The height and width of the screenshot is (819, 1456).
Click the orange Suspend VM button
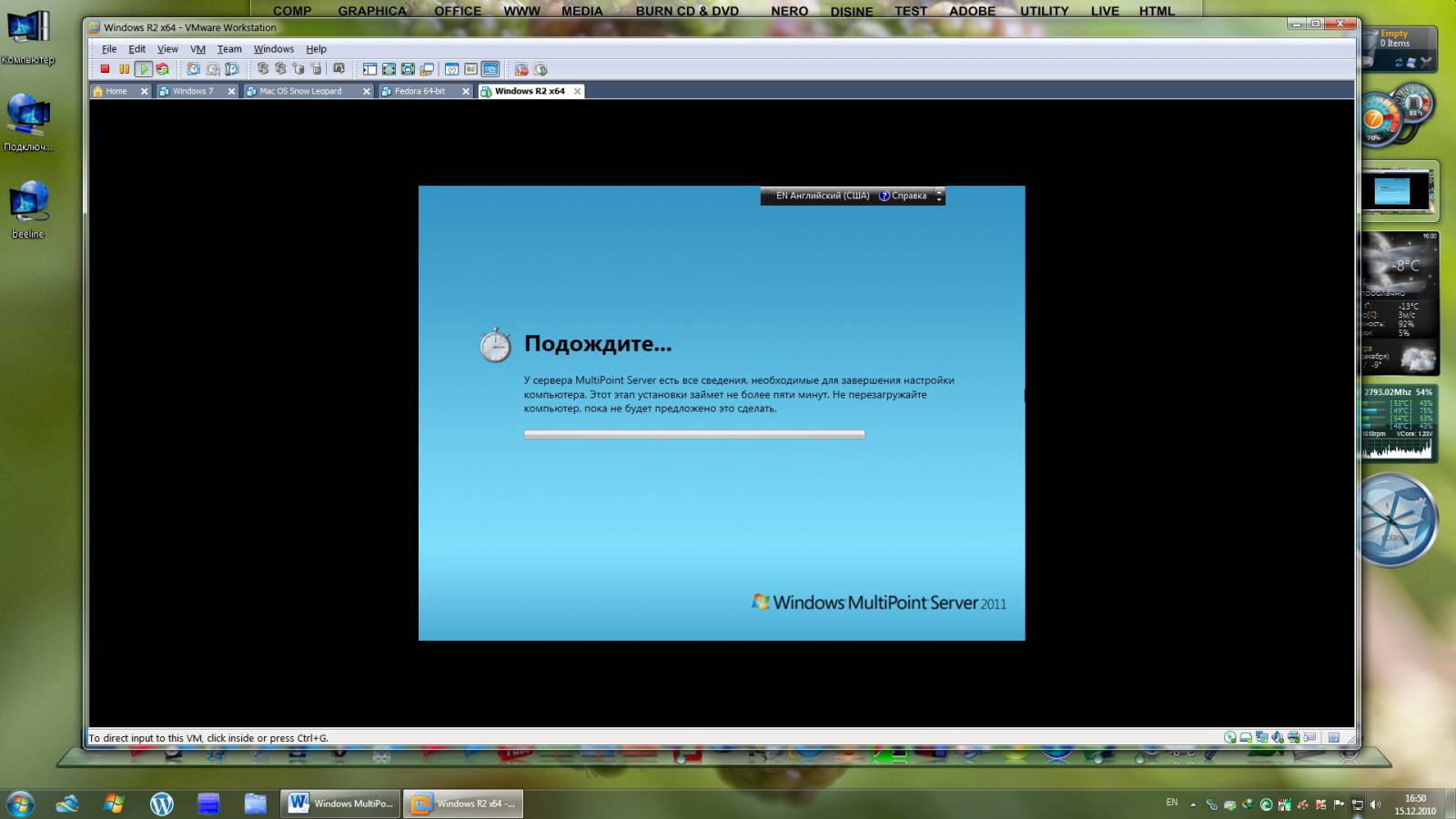pyautogui.click(x=124, y=69)
